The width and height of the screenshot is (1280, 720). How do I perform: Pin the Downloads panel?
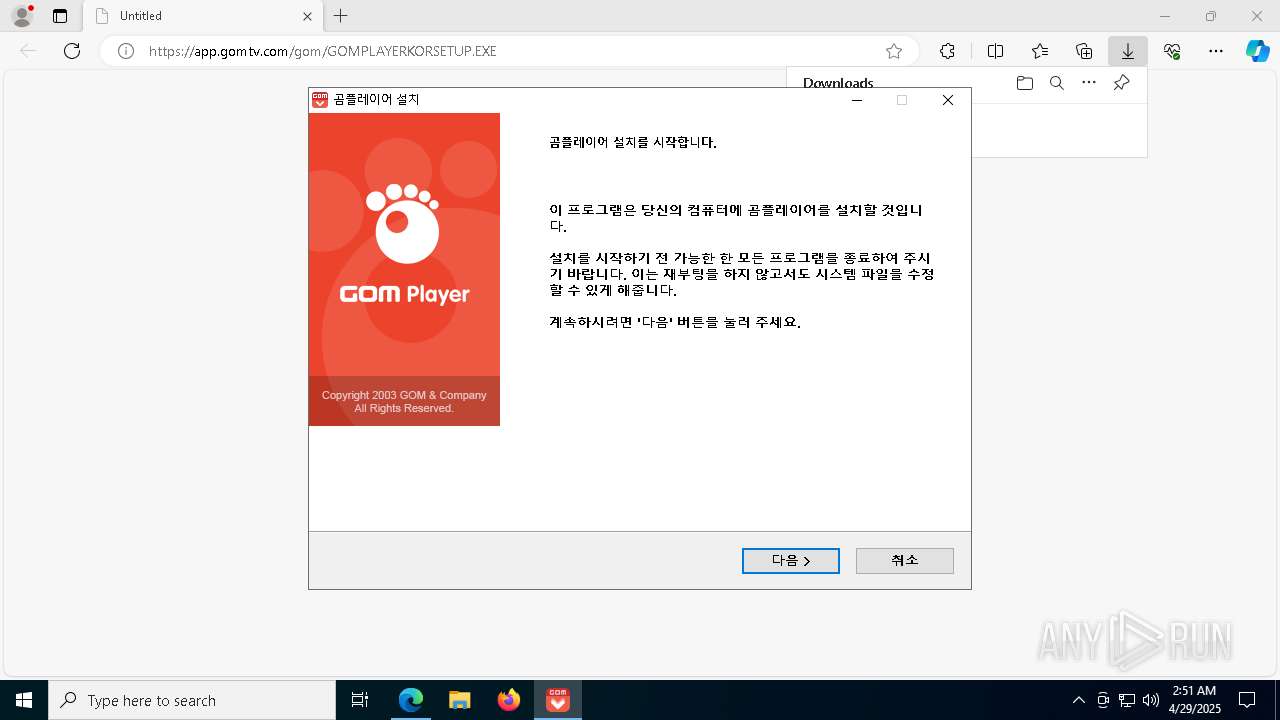tap(1121, 83)
